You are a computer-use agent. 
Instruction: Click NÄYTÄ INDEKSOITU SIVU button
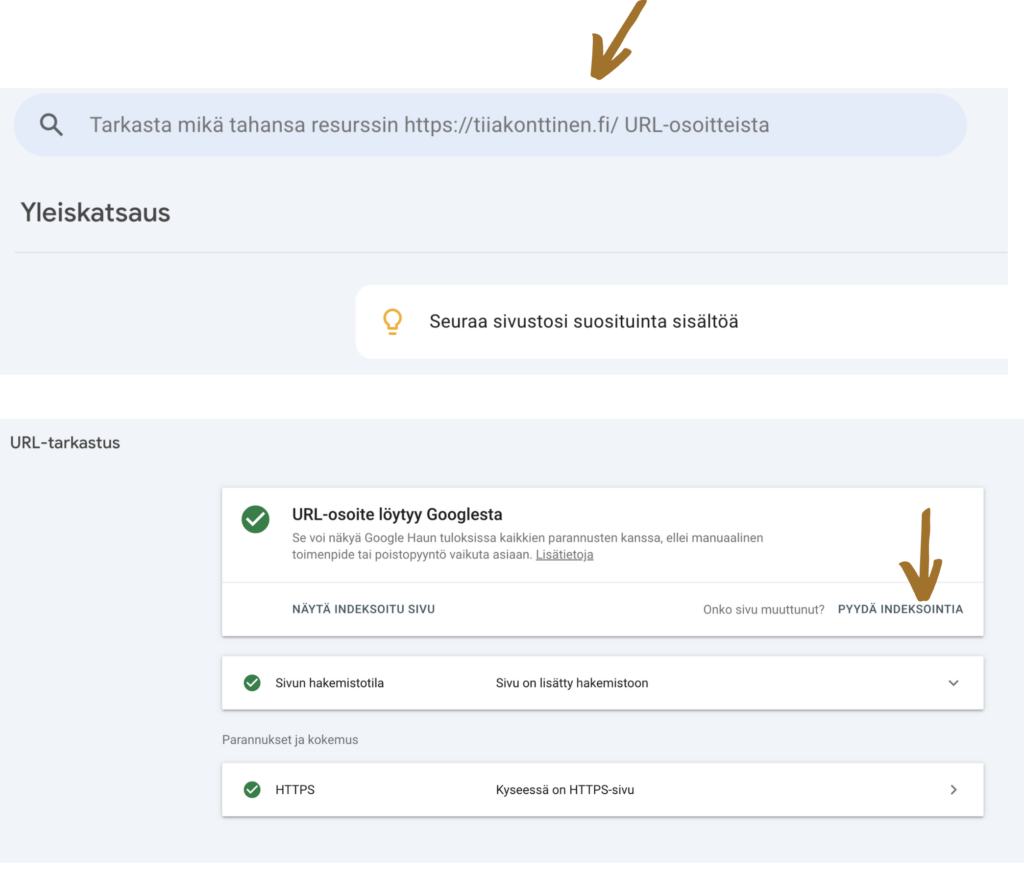coord(363,609)
